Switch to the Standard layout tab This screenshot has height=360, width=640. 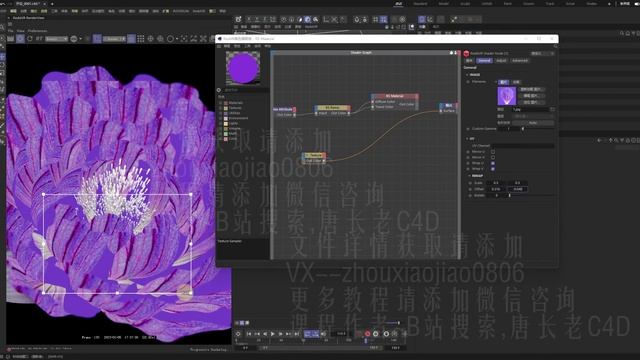(420, 4)
